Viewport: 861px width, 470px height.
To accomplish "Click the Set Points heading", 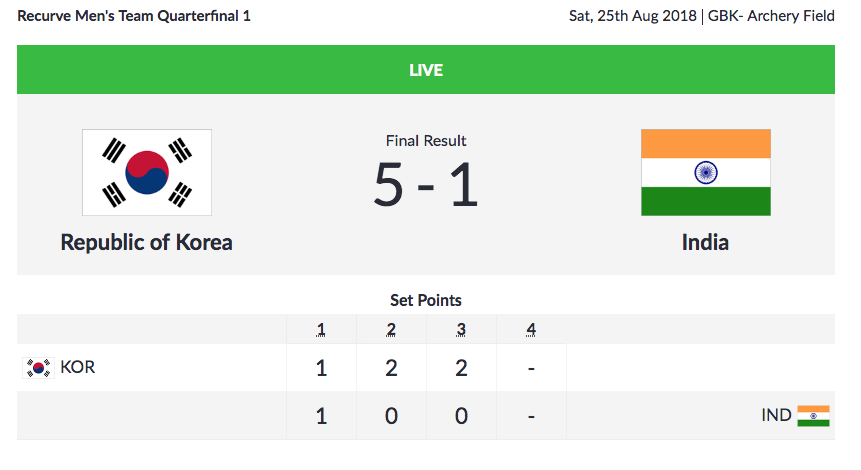I will click(x=426, y=300).
